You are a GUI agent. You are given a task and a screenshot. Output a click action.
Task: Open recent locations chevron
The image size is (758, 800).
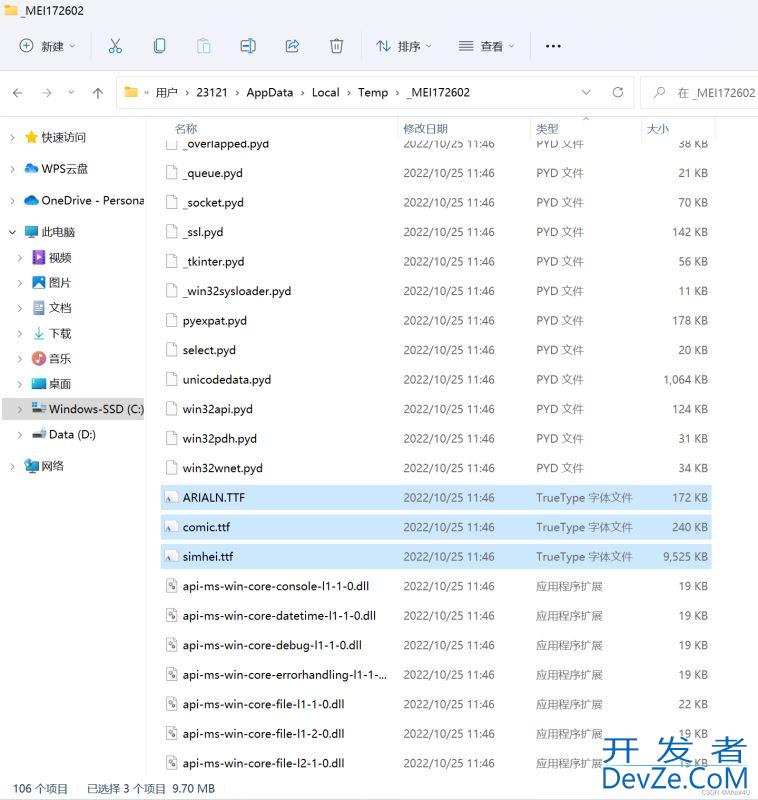pyautogui.click(x=71, y=93)
